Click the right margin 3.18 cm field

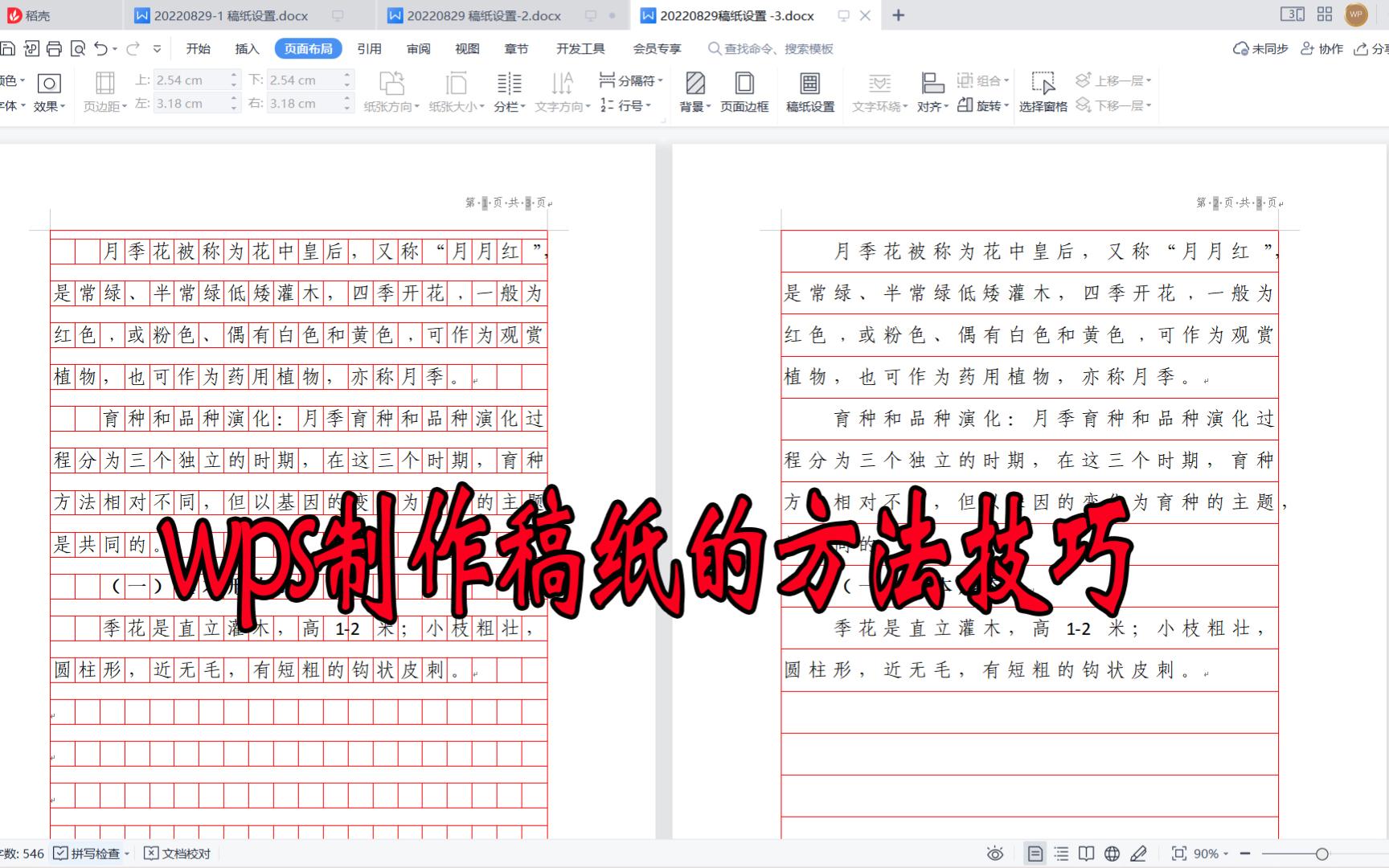pyautogui.click(x=304, y=104)
